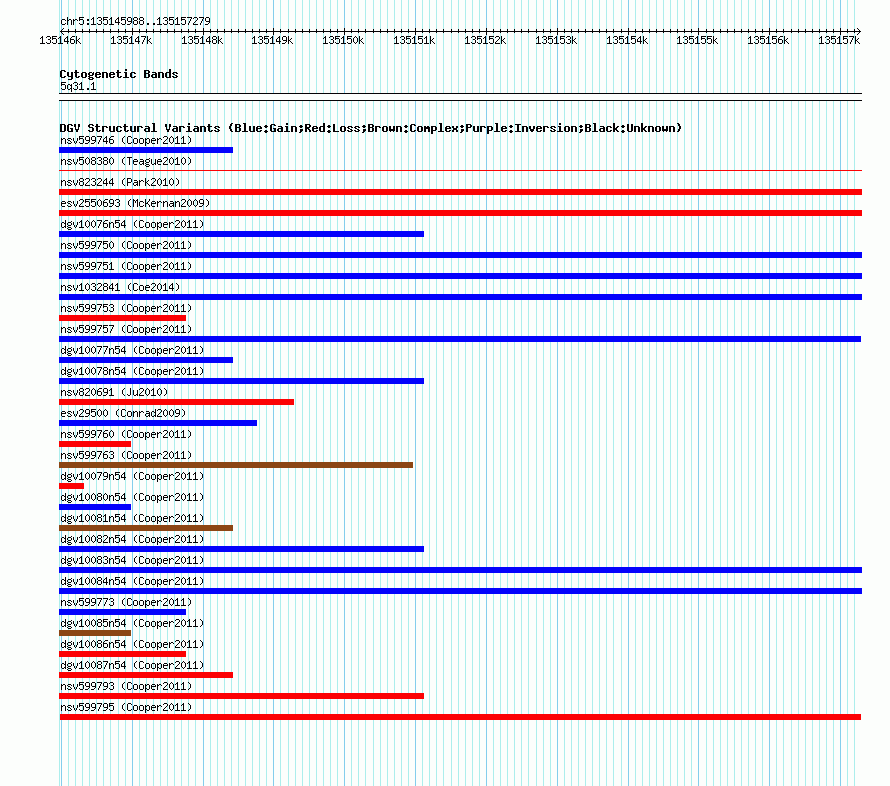Select the short red bar of nsv599760
The width and height of the screenshot is (890, 786).
click(x=95, y=444)
